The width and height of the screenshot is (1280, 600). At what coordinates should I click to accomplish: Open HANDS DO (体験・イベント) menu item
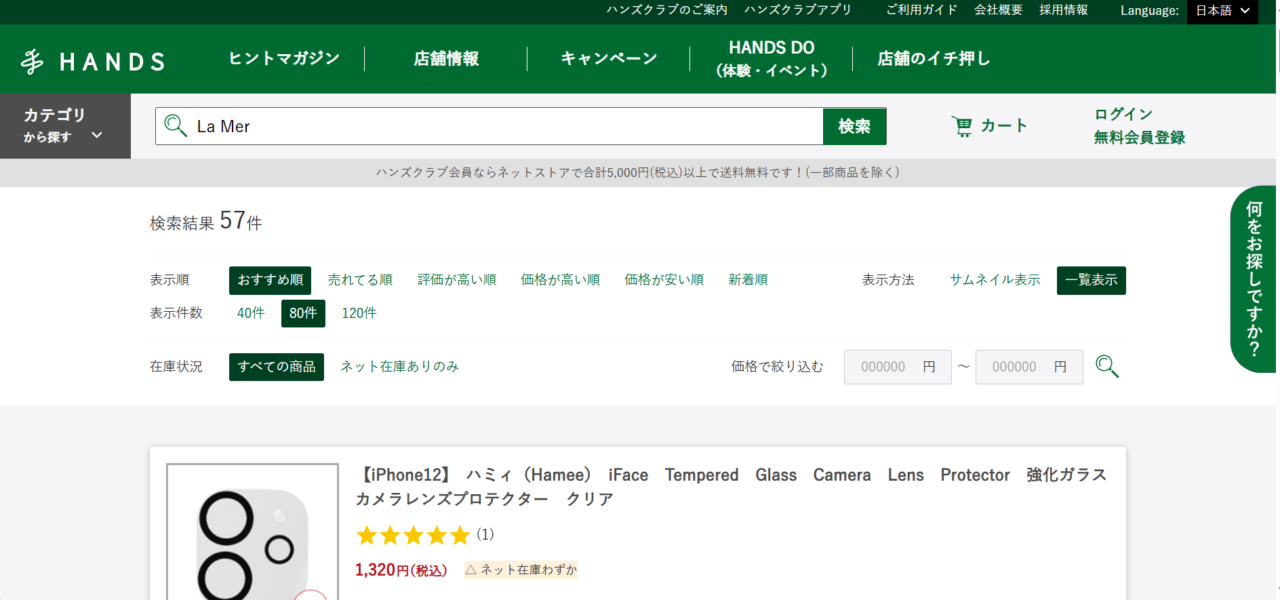(x=772, y=59)
